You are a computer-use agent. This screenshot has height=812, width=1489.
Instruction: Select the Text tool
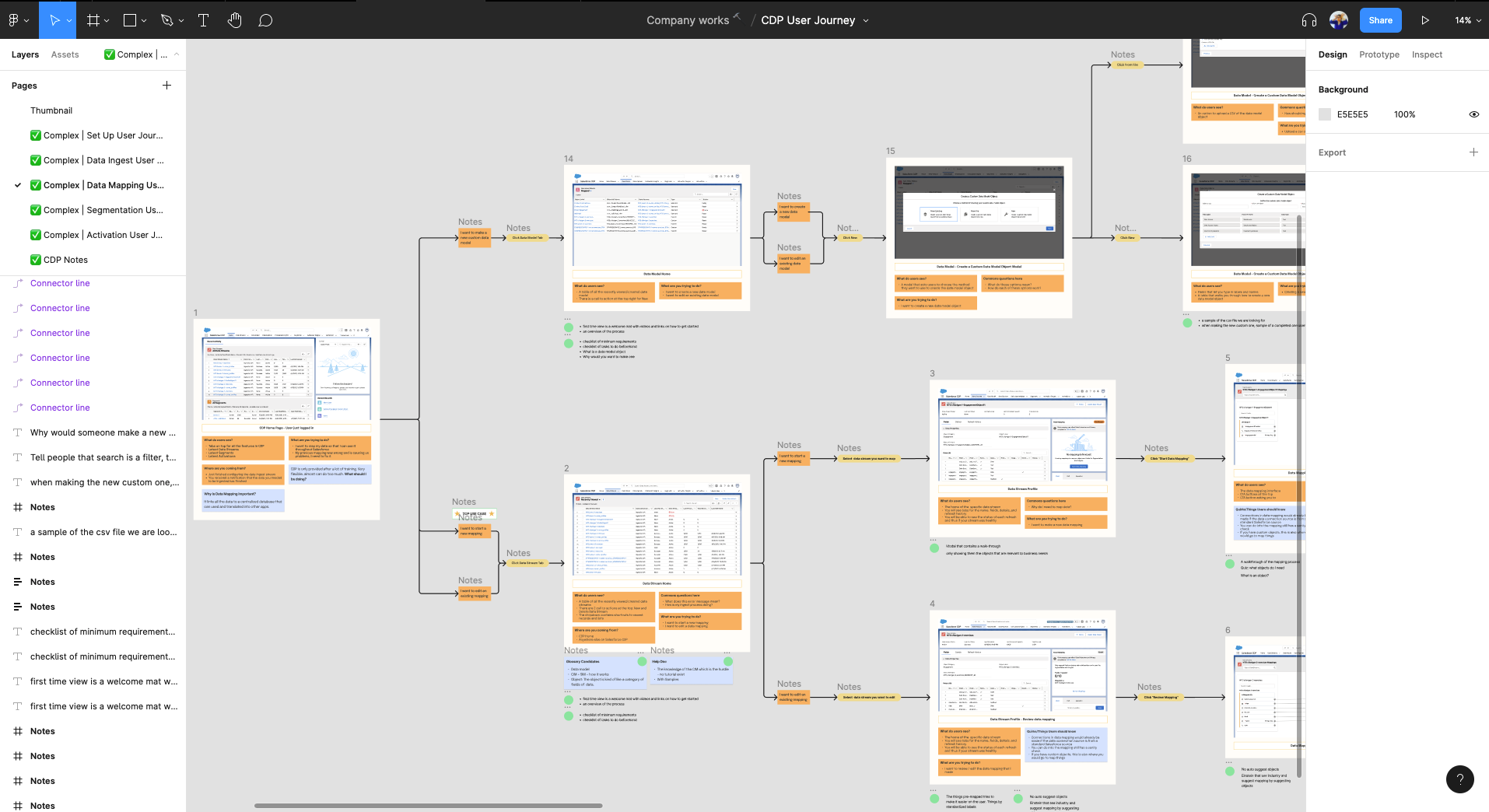[x=204, y=20]
